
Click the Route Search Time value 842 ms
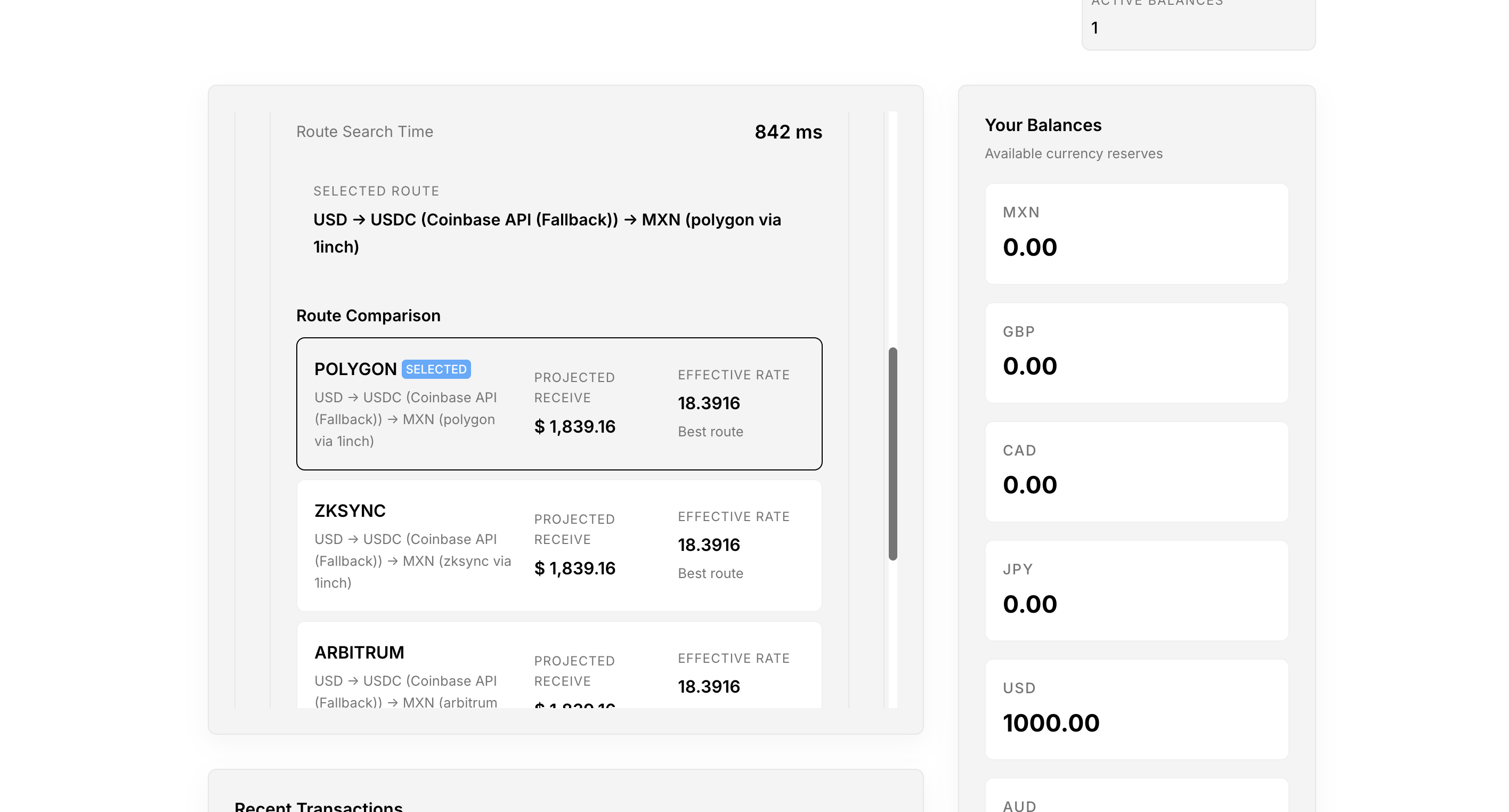pos(788,132)
